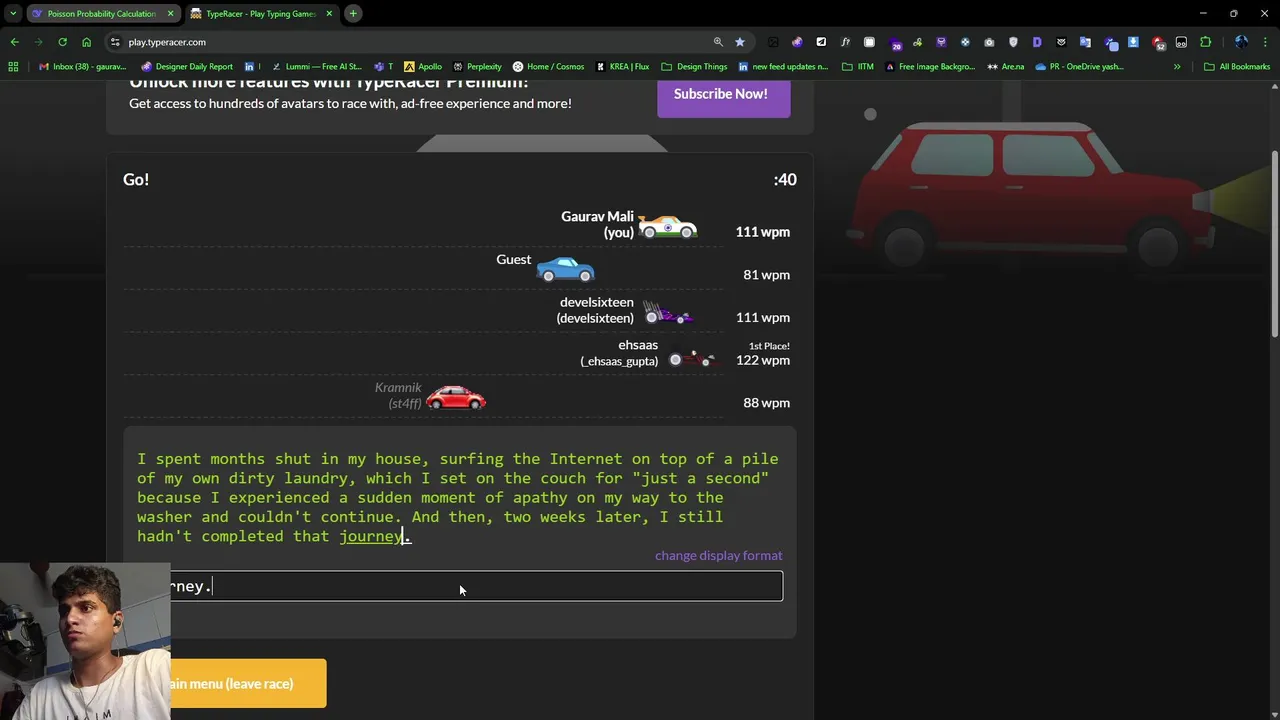Bookmark this page with the star icon
The height and width of the screenshot is (720, 1280).
click(x=740, y=42)
